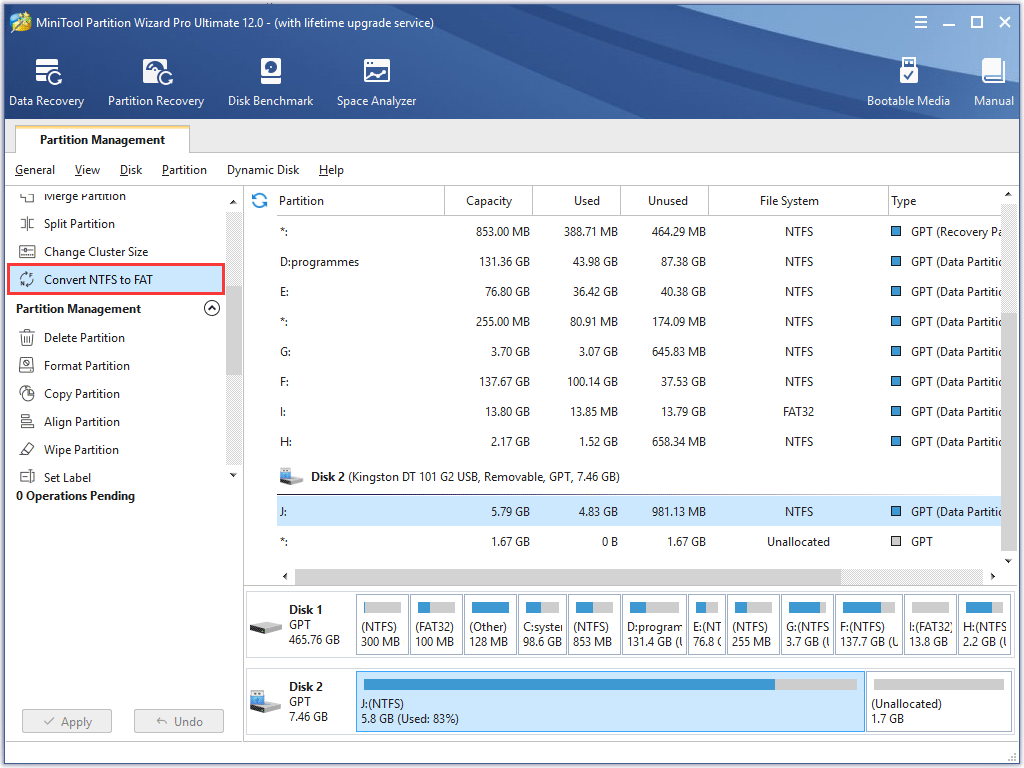Image resolution: width=1024 pixels, height=768 pixels.
Task: Switch to Partition Management tab
Action: pyautogui.click(x=103, y=139)
